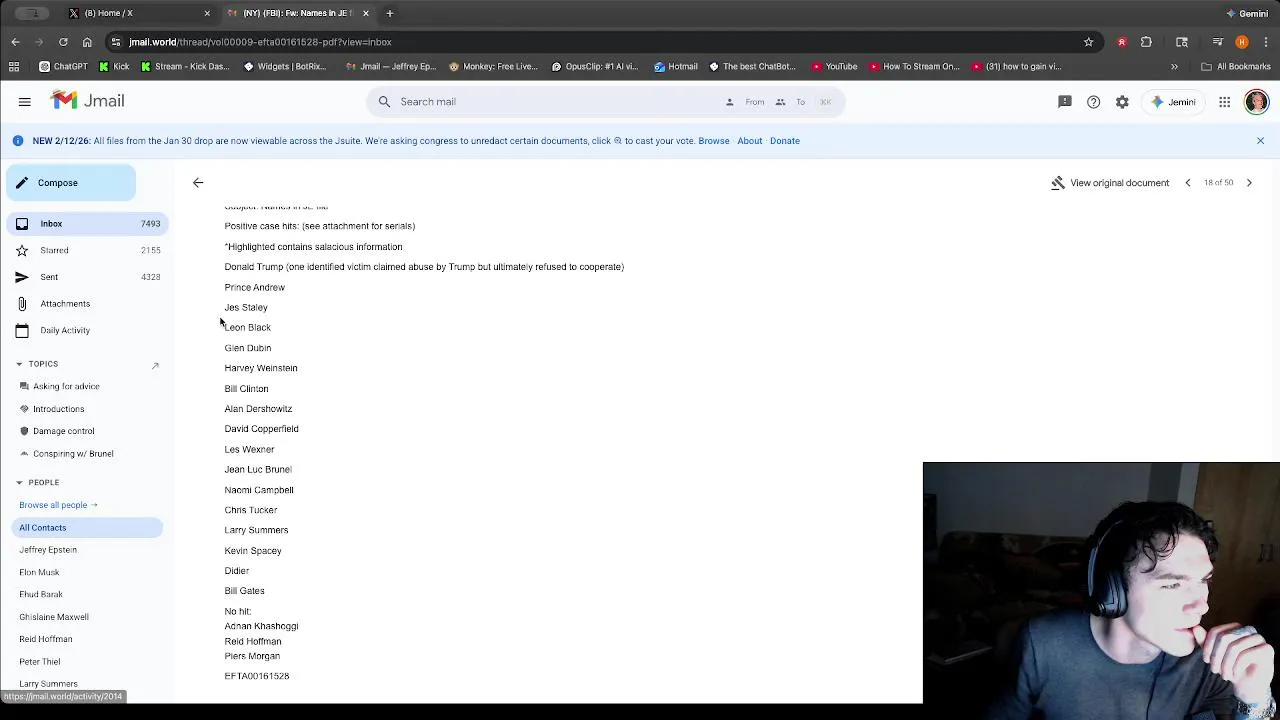The image size is (1280, 720).
Task: Open the Attachments folder
Action: pyautogui.click(x=86, y=304)
